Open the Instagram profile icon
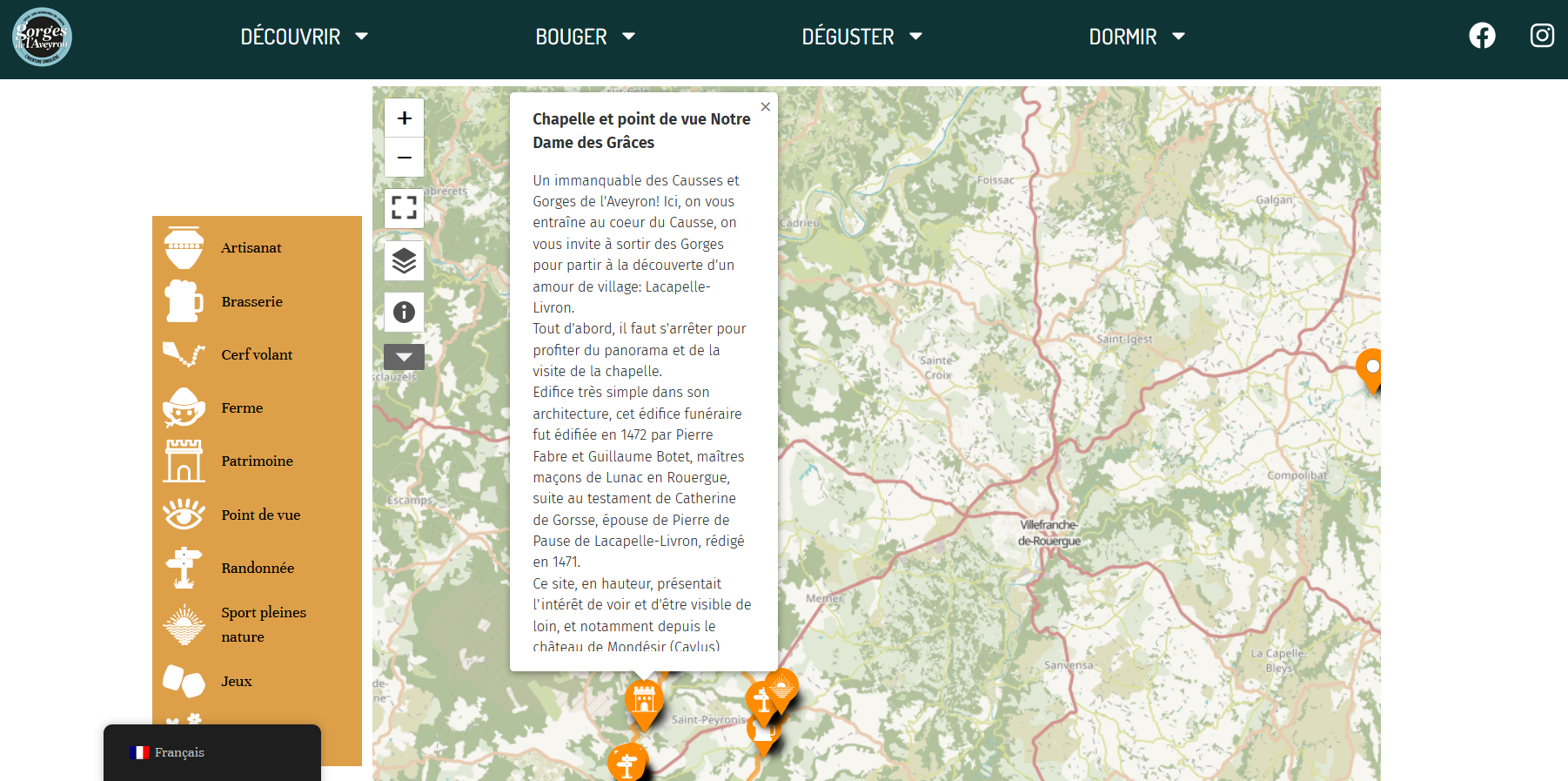The width and height of the screenshot is (1568, 781). point(1542,36)
